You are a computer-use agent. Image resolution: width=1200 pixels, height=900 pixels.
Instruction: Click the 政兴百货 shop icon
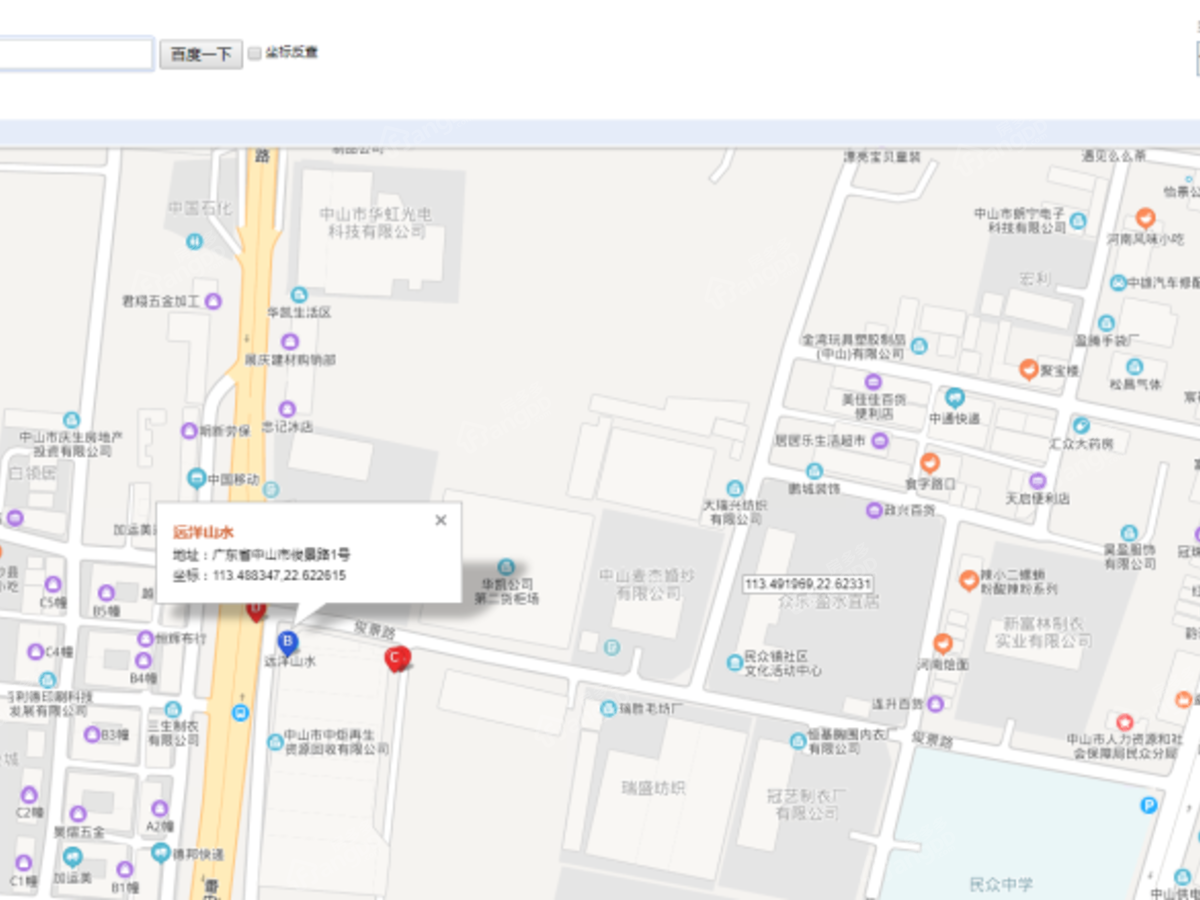click(x=875, y=510)
